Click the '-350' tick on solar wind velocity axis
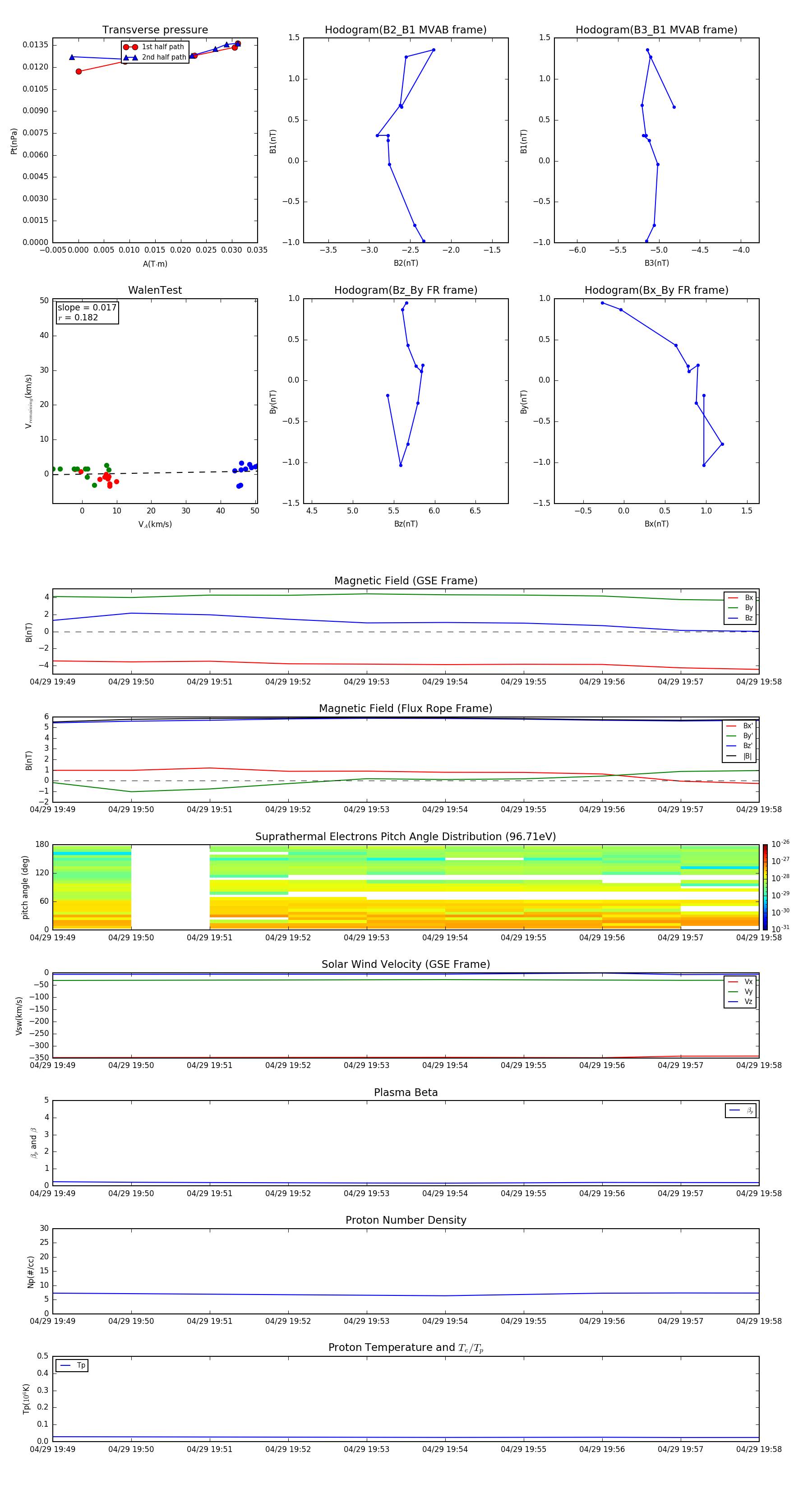 click(x=38, y=1058)
